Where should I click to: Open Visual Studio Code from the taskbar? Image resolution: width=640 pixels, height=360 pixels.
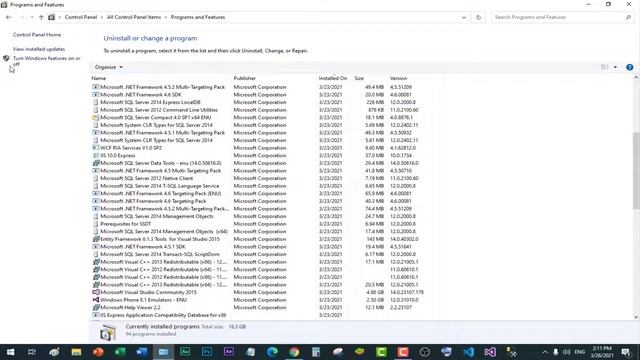469,352
